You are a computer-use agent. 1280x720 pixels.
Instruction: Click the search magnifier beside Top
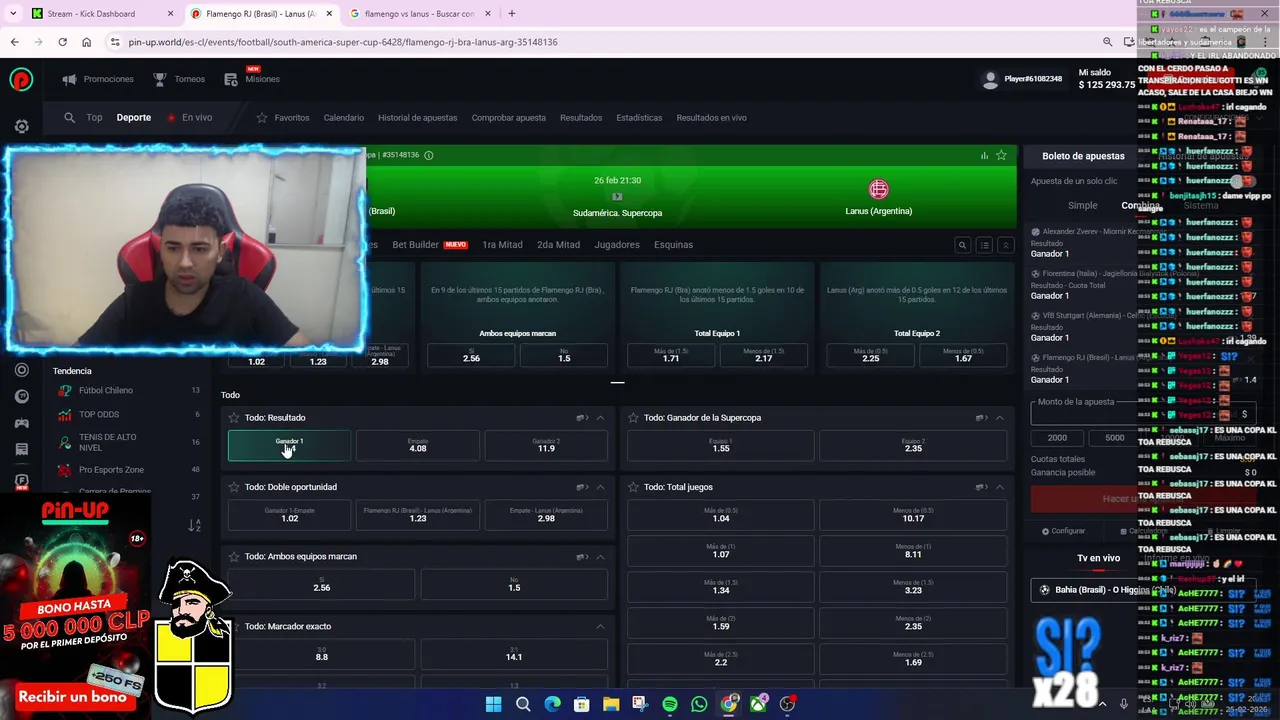(x=69, y=117)
